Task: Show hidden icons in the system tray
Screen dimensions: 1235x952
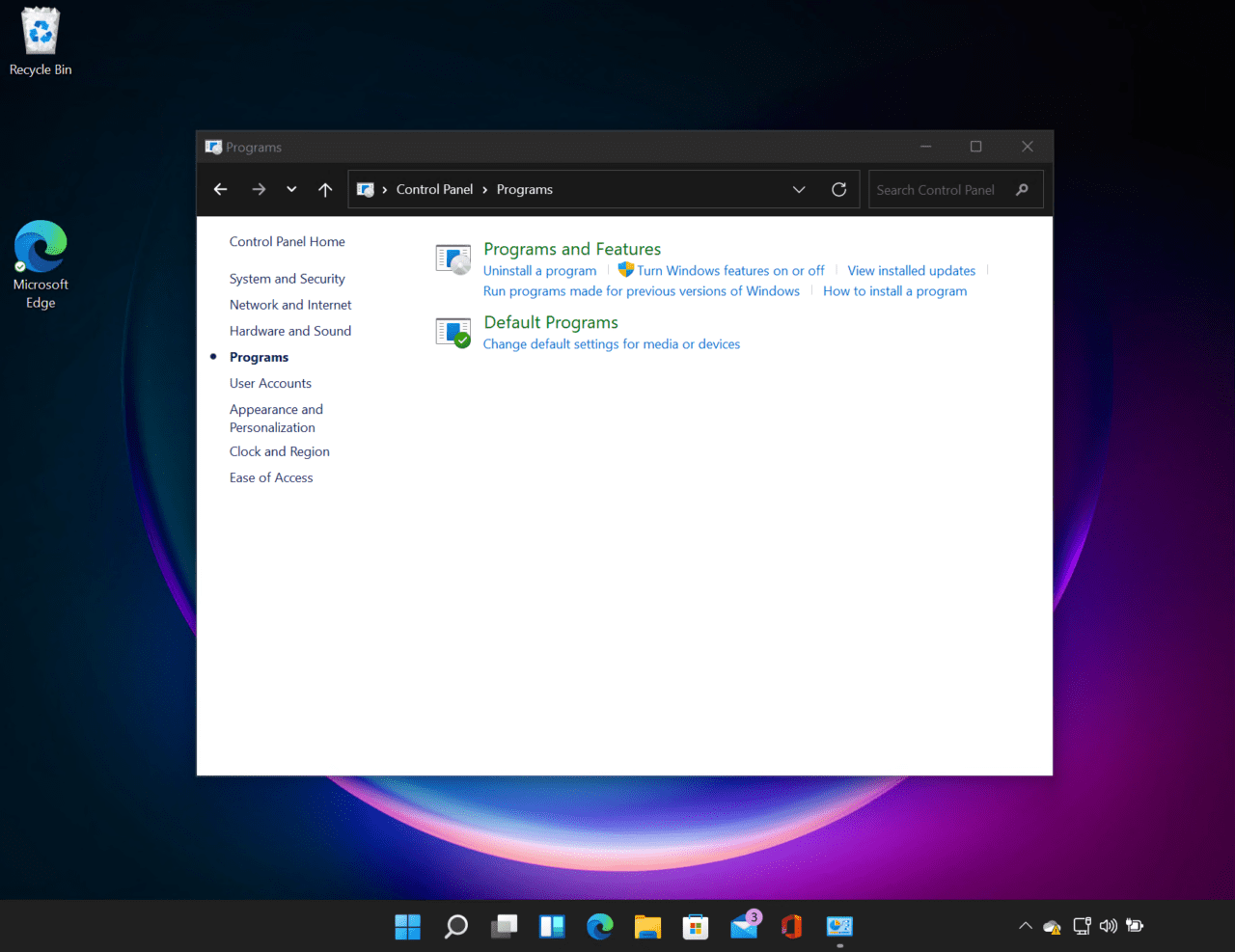Action: pos(1025,926)
